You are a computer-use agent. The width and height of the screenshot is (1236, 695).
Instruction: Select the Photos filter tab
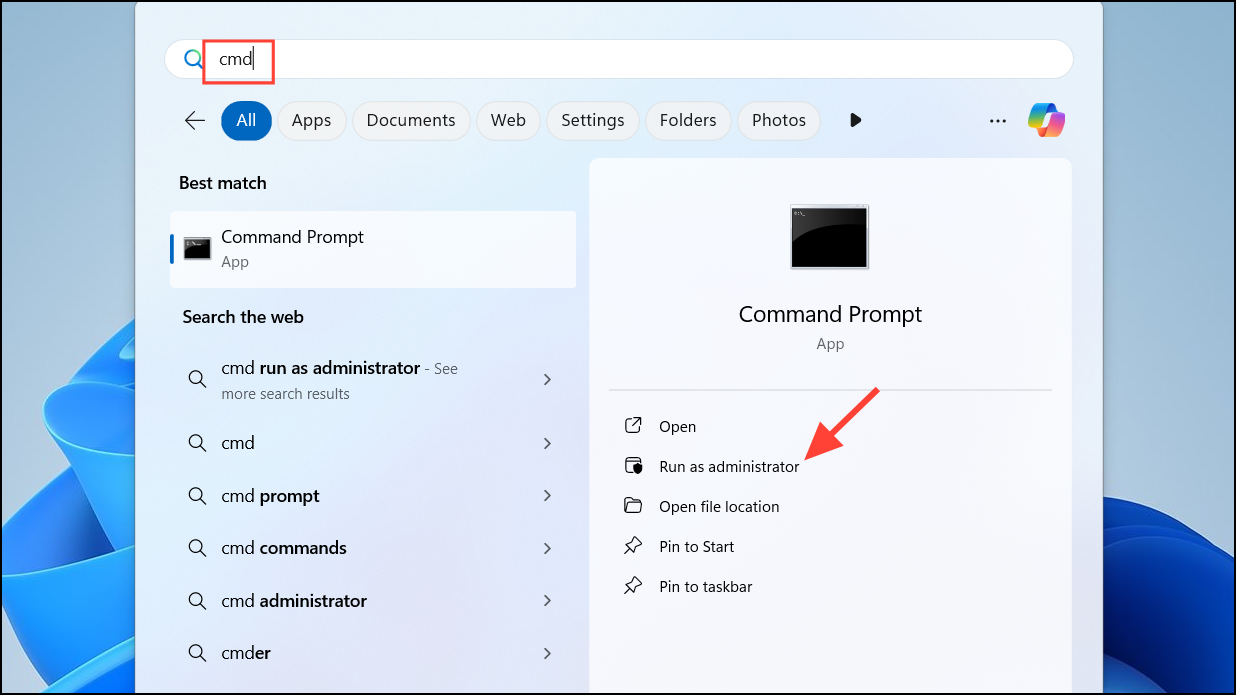(x=778, y=120)
